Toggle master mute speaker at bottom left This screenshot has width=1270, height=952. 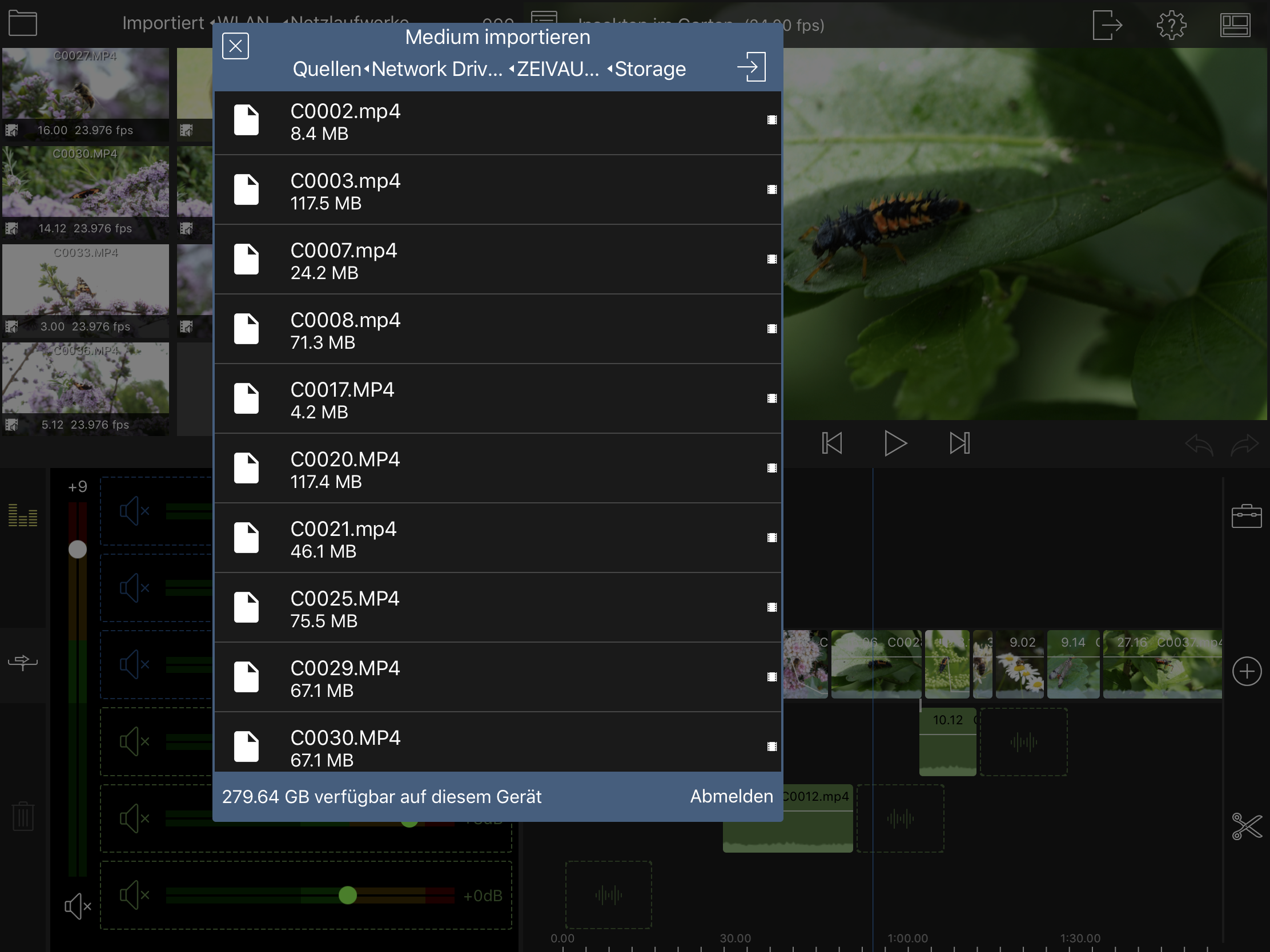coord(78,906)
